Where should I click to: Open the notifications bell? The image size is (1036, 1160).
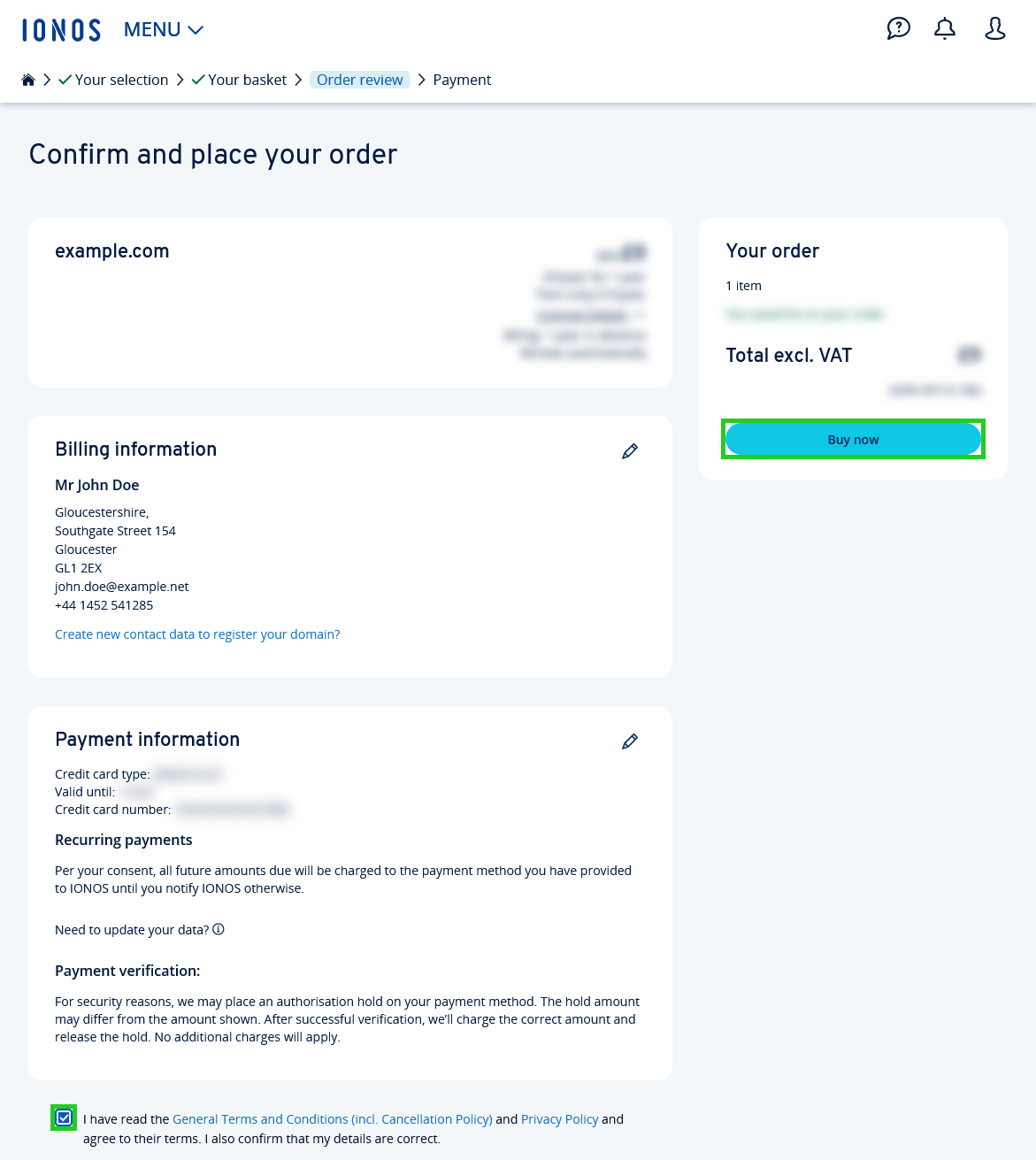tap(944, 28)
